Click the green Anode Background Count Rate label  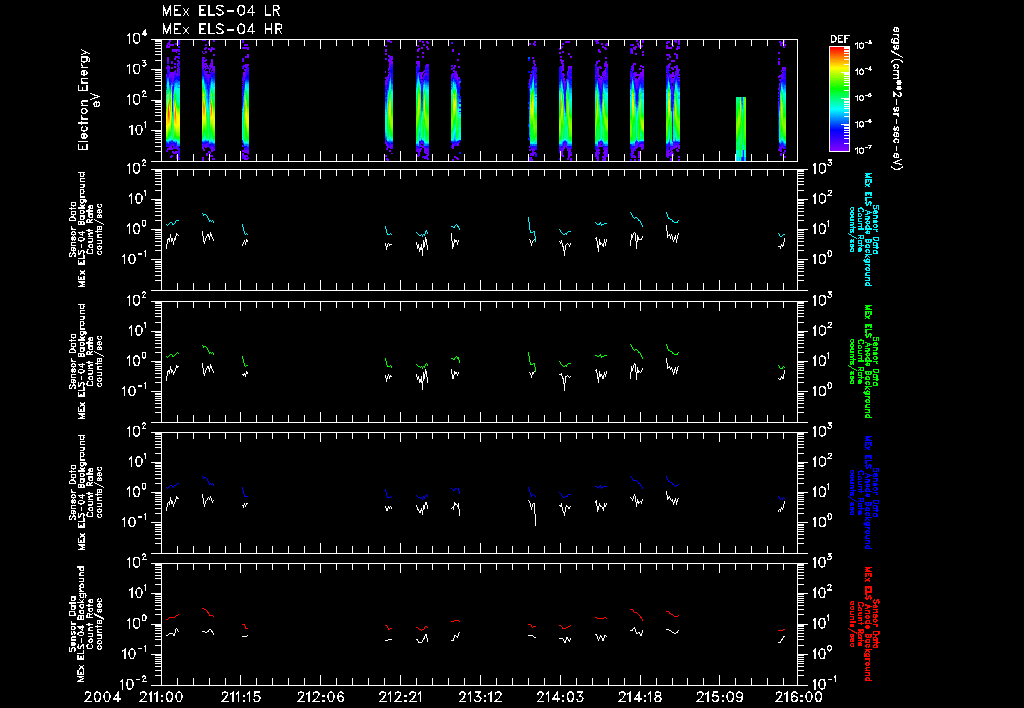click(x=863, y=361)
